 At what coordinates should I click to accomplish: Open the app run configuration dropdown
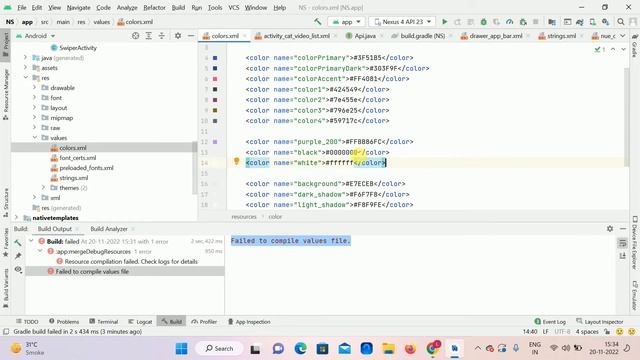coord(347,22)
